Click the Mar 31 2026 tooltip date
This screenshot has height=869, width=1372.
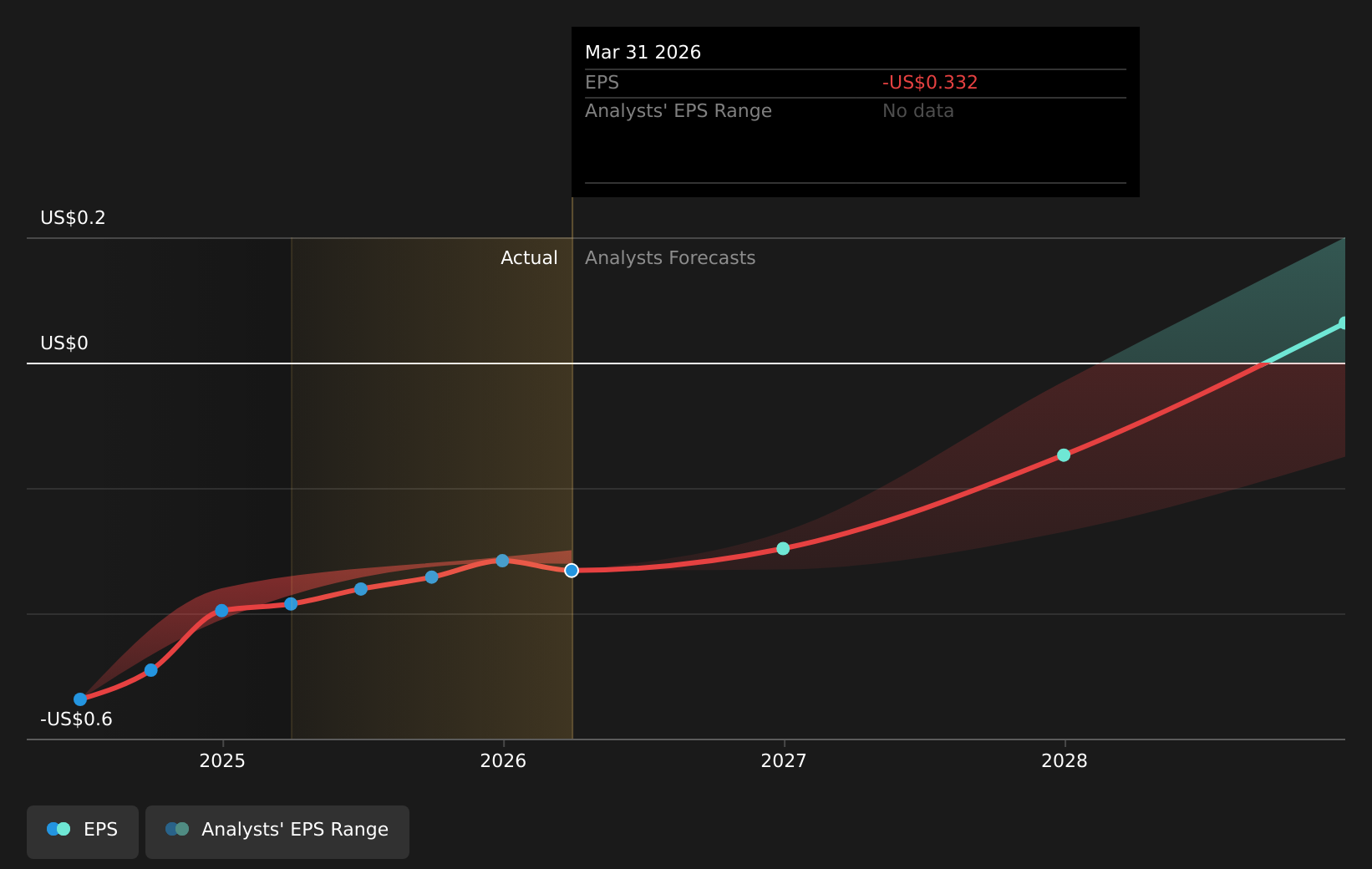coord(643,53)
